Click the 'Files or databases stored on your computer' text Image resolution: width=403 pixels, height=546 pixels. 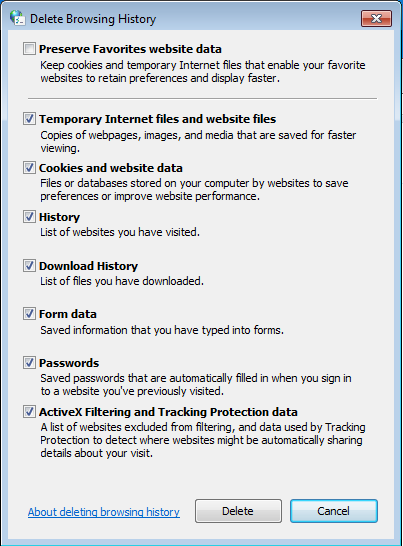coord(194,189)
